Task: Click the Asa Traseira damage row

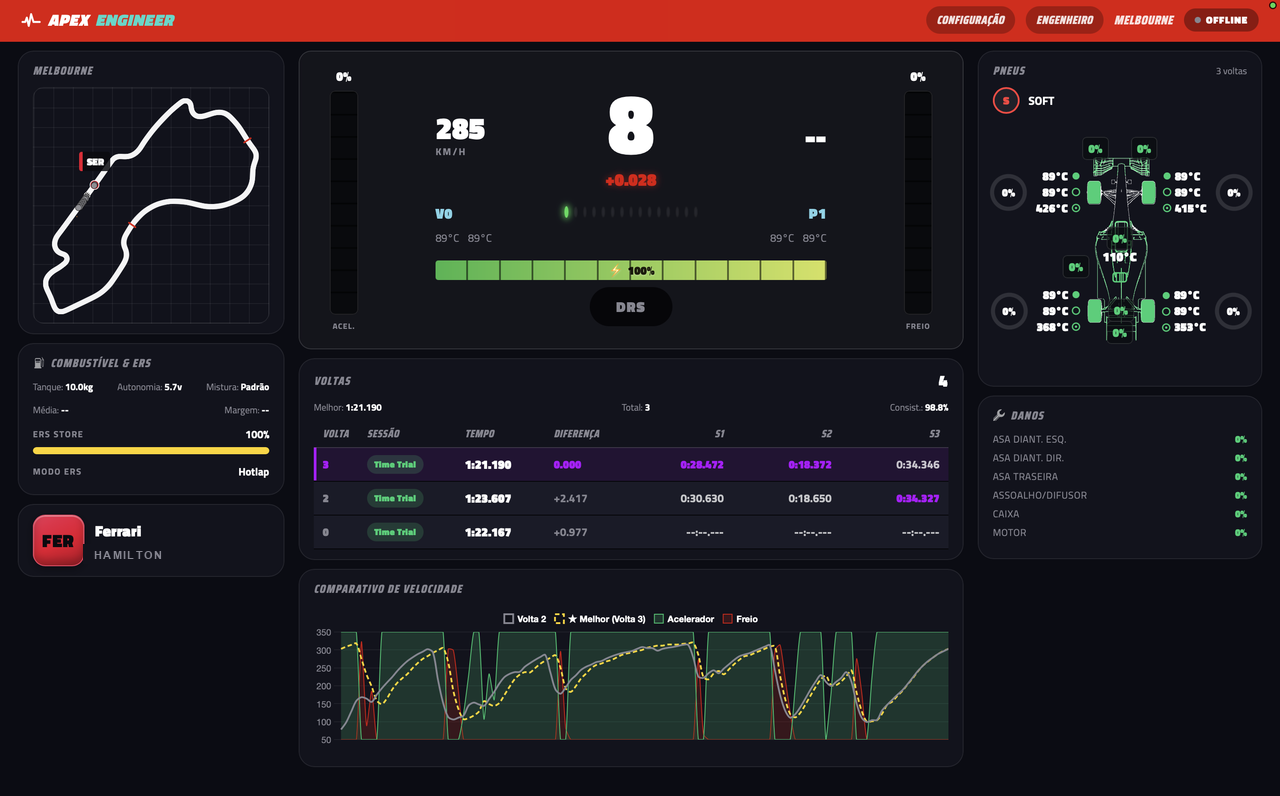Action: coord(1120,477)
